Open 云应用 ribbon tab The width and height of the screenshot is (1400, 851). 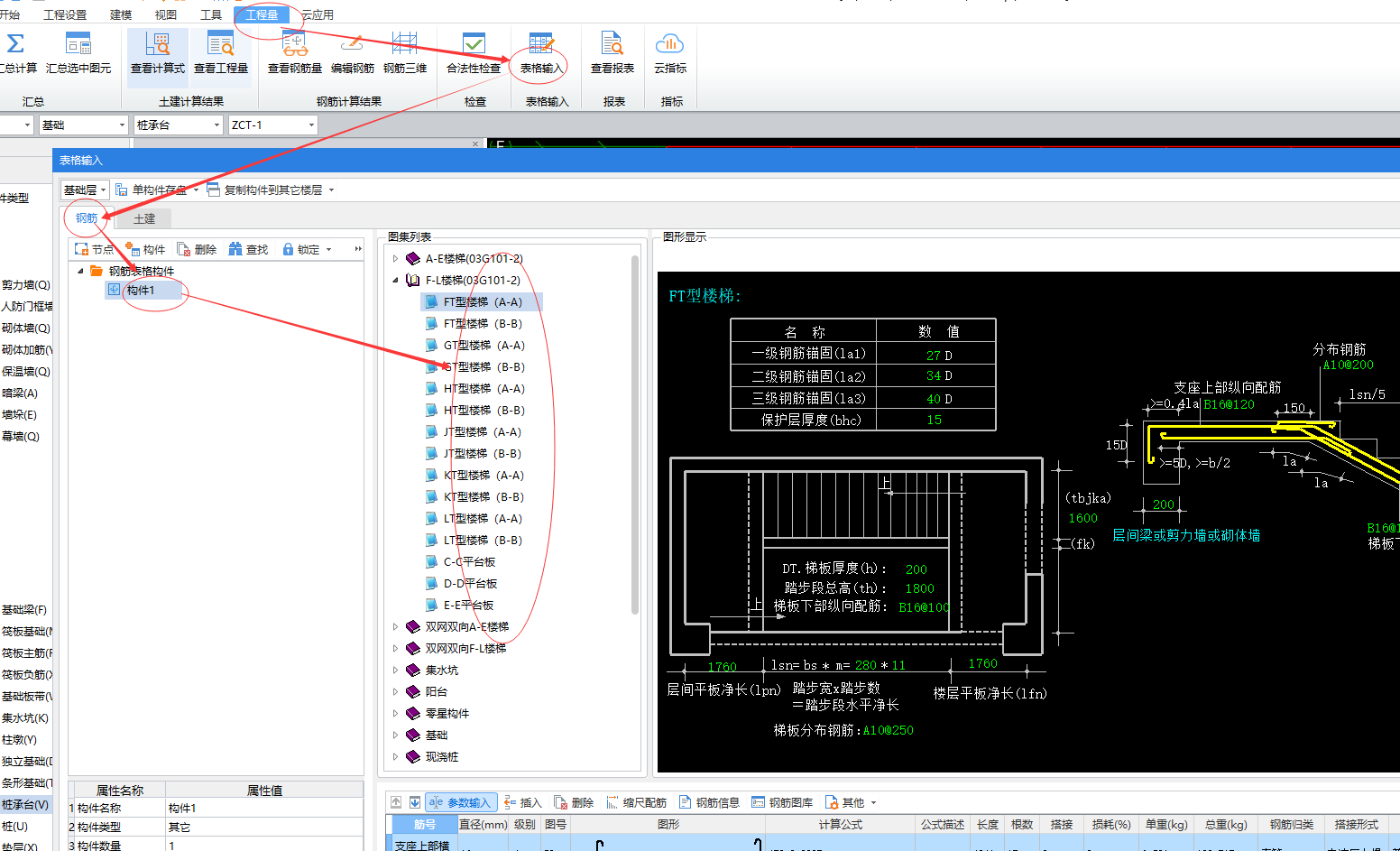click(x=318, y=14)
